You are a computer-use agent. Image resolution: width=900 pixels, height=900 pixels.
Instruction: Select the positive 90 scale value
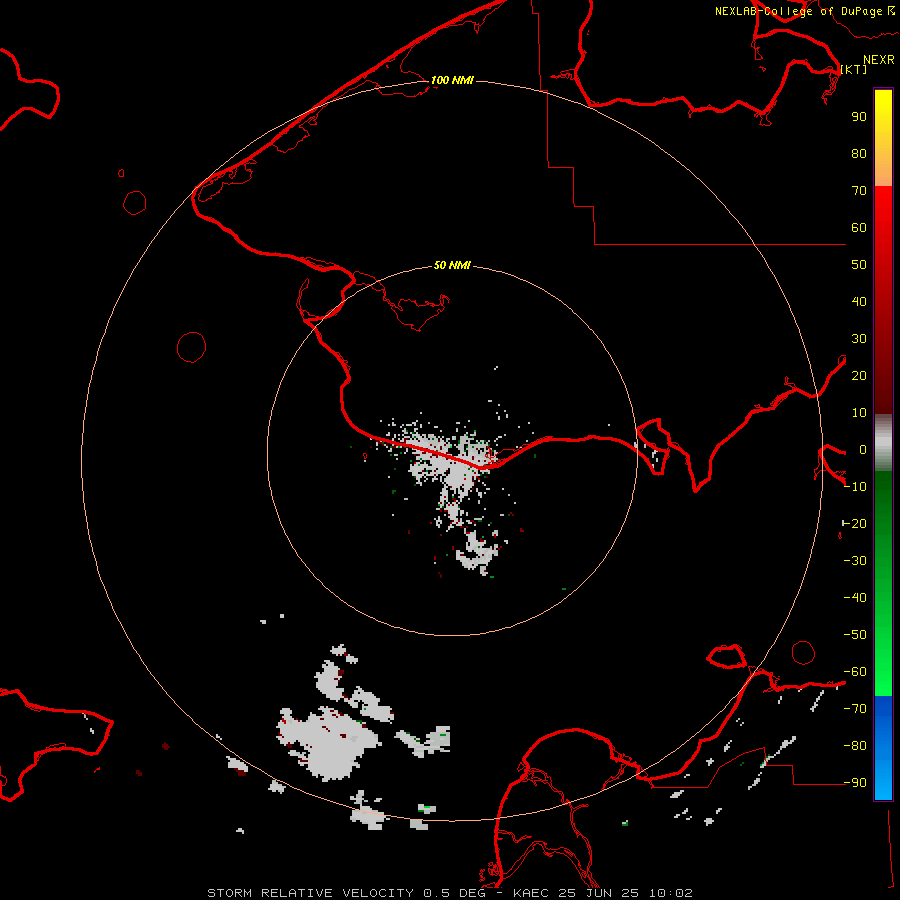coord(859,117)
